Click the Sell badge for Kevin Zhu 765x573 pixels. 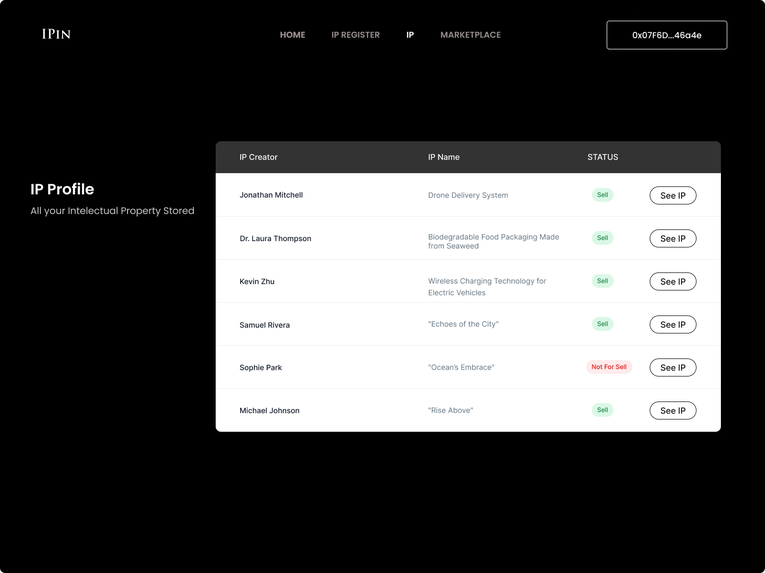pyautogui.click(x=603, y=281)
